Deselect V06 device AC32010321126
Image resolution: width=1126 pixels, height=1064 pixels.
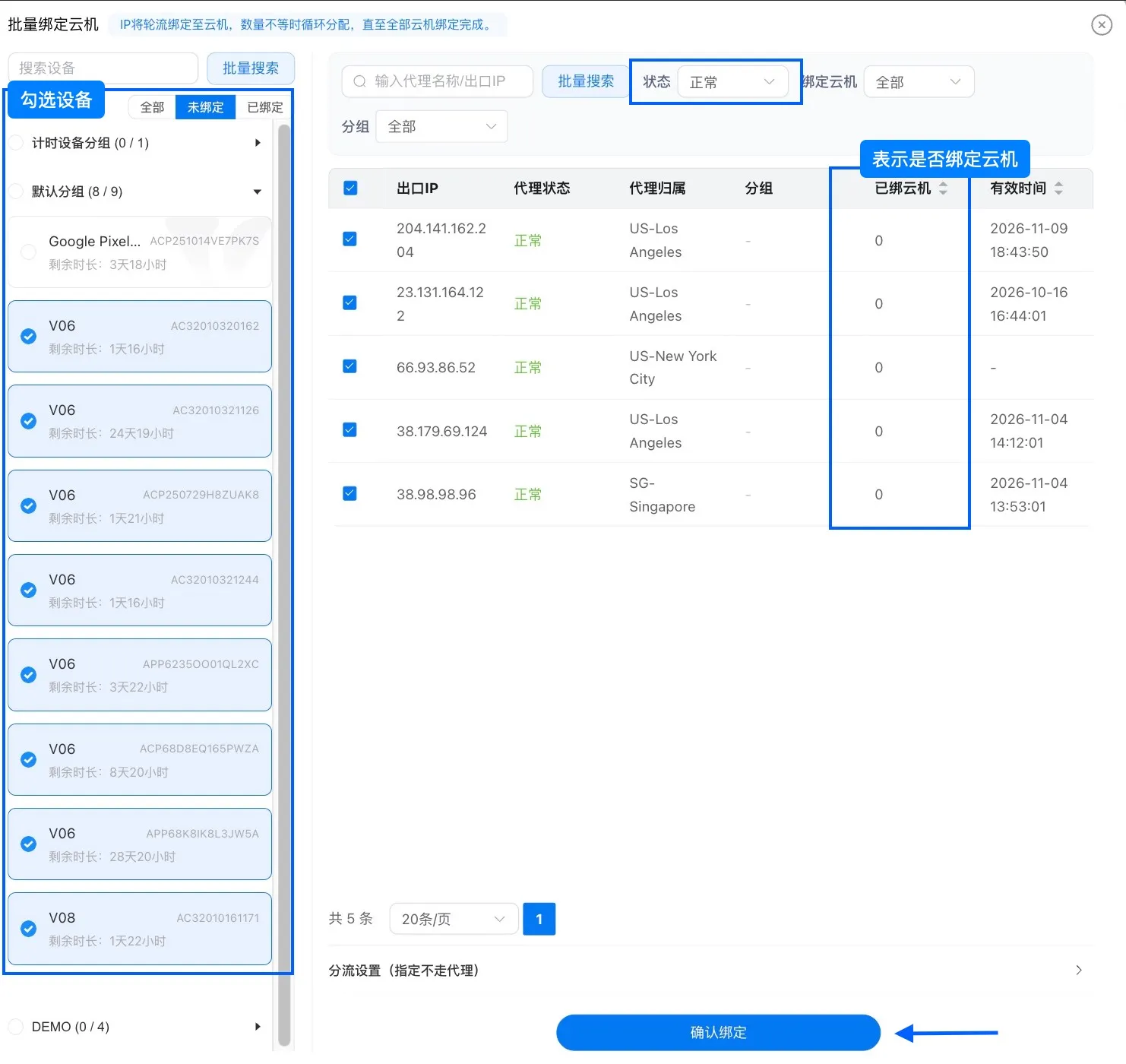tap(29, 421)
